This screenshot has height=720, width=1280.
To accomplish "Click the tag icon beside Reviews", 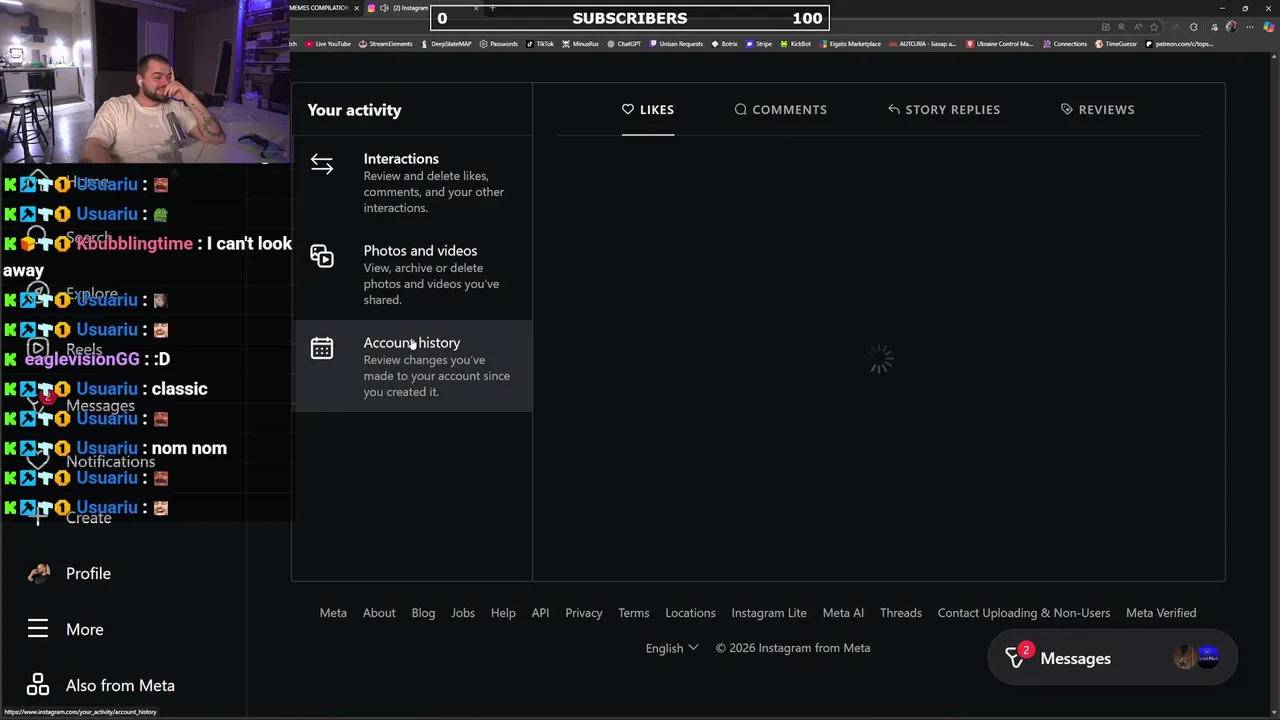I will 1067,109.
